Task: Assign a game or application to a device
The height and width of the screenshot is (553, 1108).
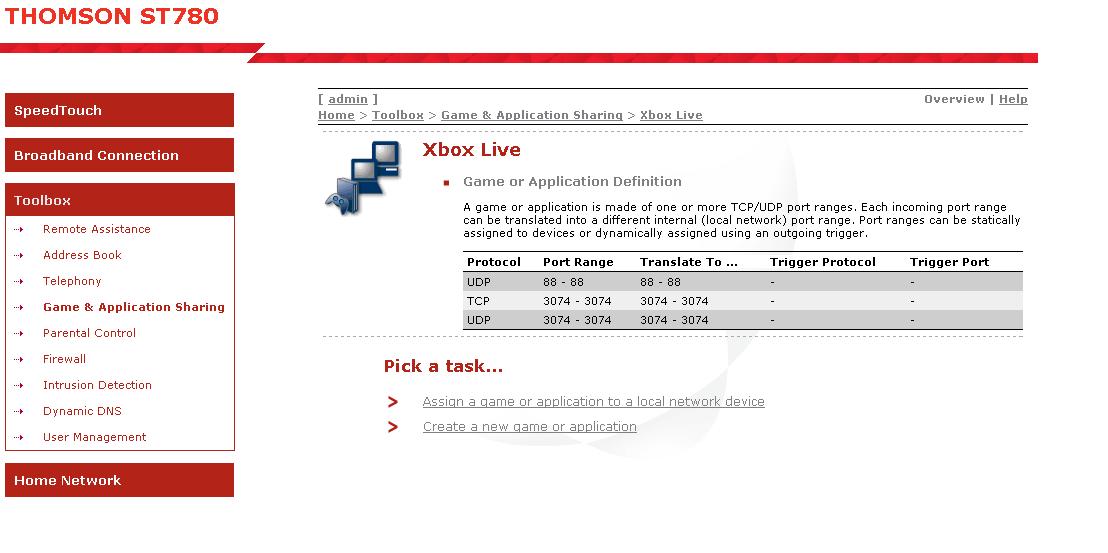Action: 594,402
